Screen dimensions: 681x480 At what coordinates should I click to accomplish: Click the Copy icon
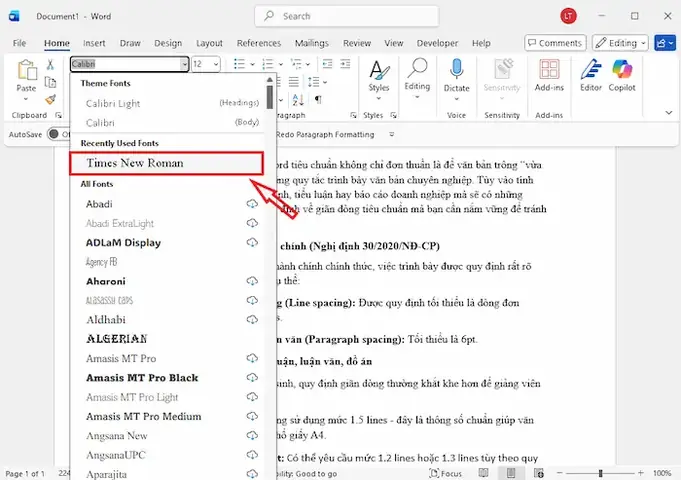(x=50, y=82)
